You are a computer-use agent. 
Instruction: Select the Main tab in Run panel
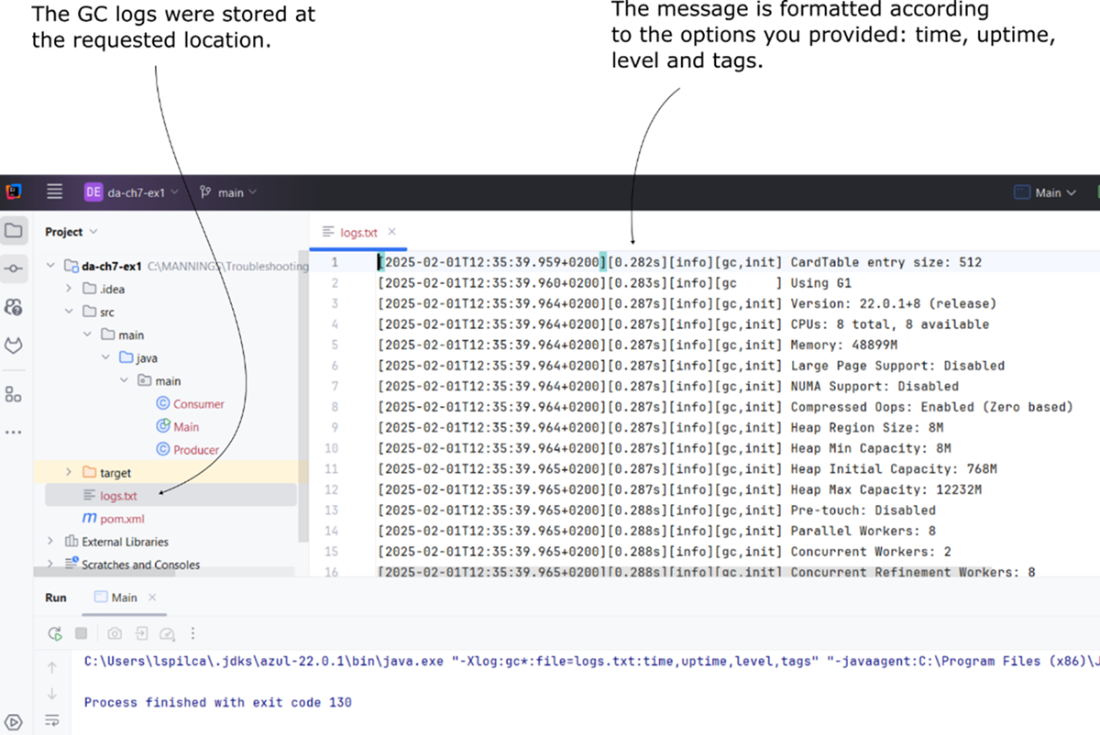pos(116,598)
